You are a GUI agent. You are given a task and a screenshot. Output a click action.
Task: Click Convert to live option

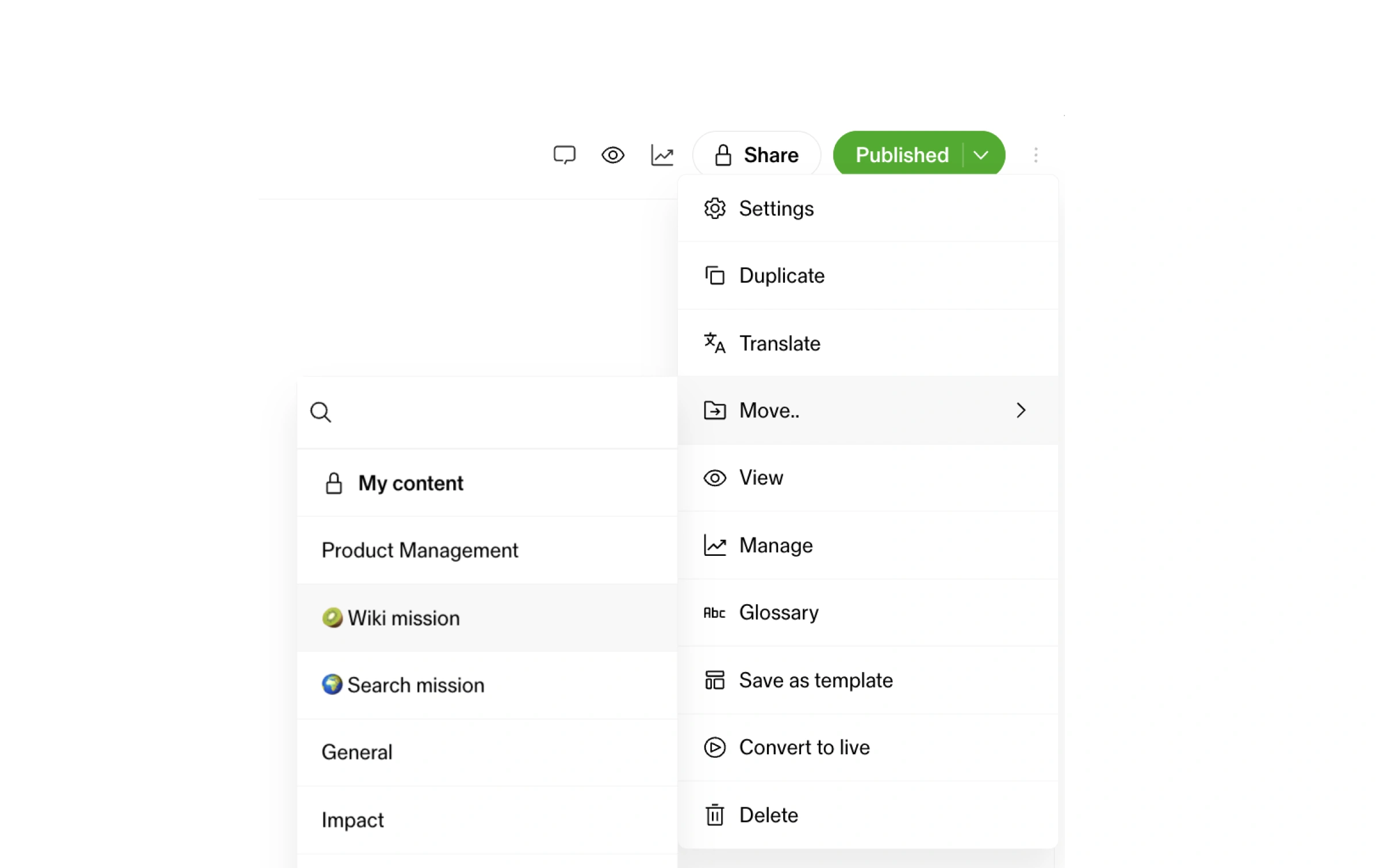804,747
